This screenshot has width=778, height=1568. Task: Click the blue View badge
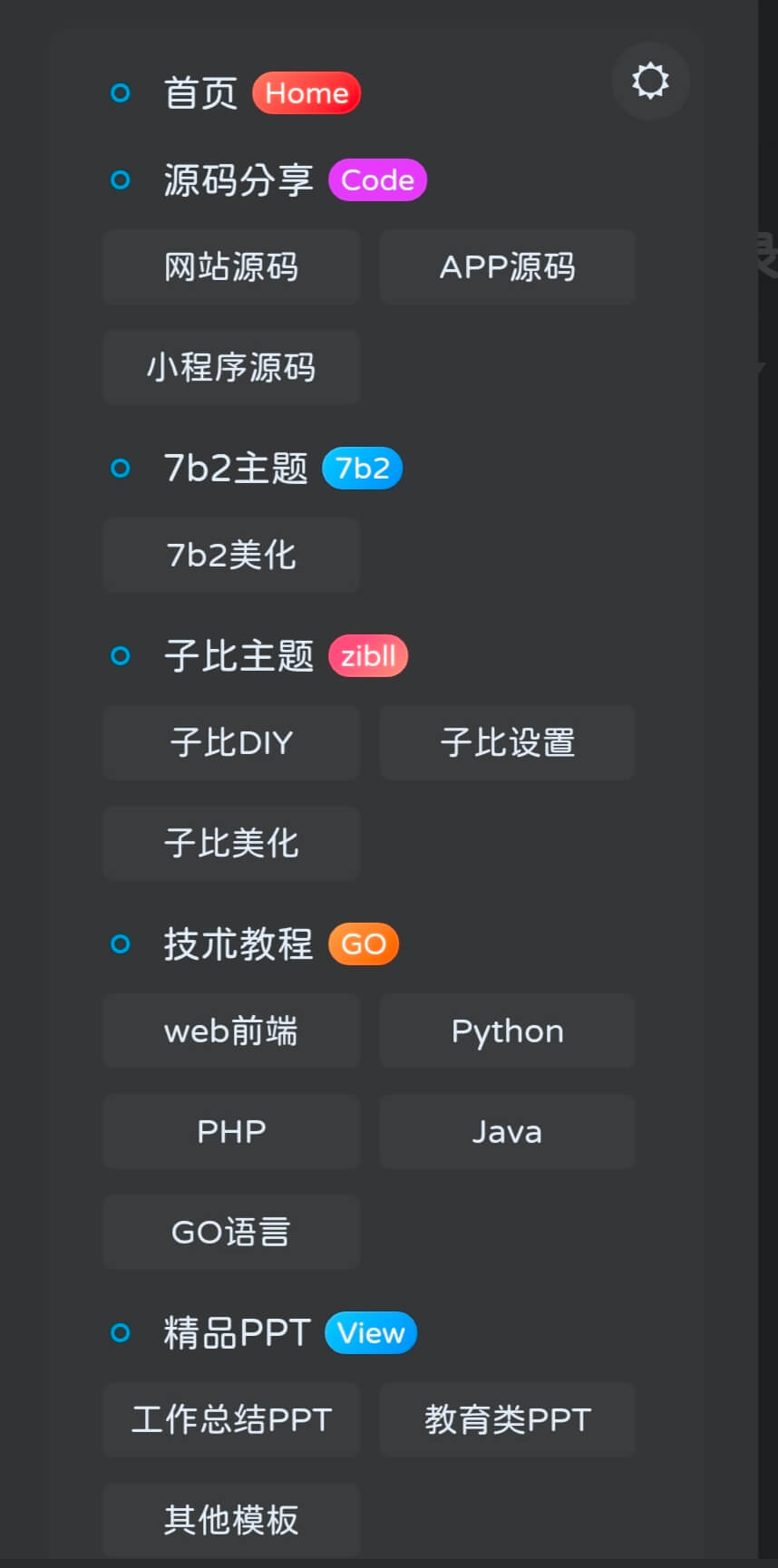point(371,1333)
